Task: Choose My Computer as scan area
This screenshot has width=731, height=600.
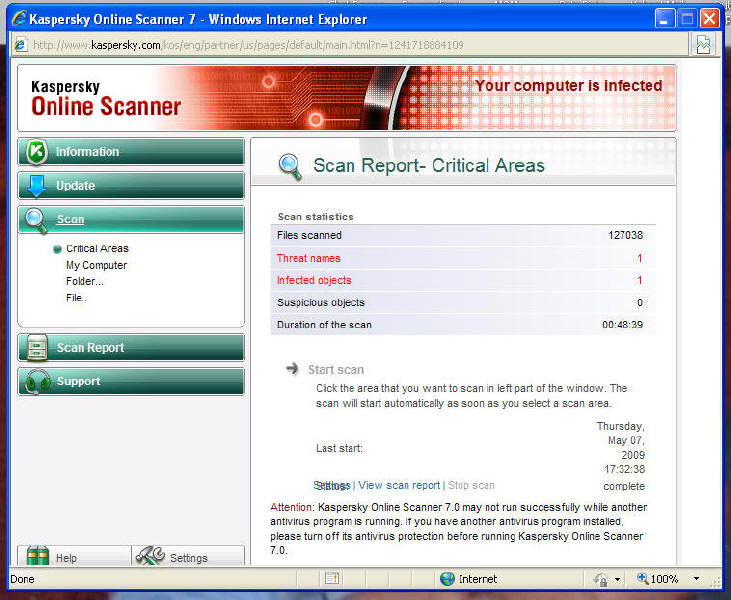Action: click(x=96, y=266)
